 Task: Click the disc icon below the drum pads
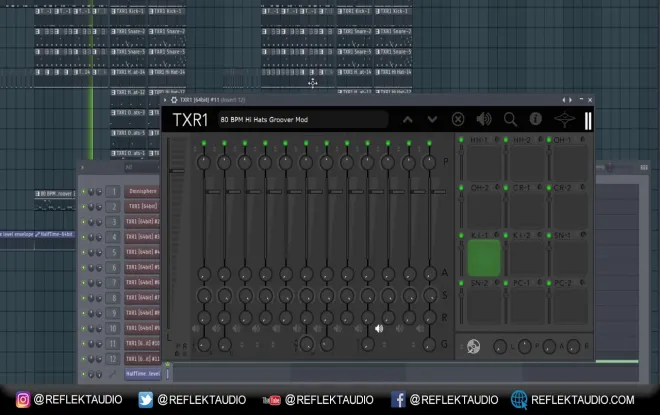click(x=474, y=346)
